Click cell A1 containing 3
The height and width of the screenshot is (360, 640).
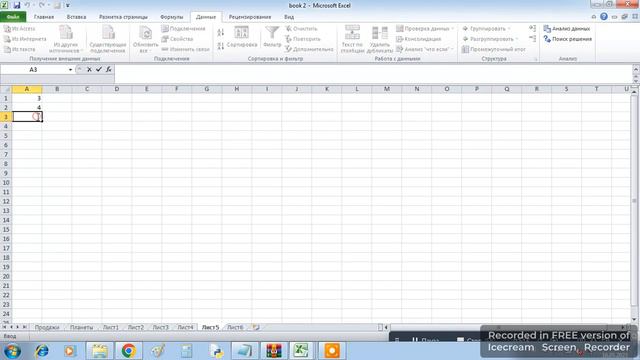click(27, 98)
